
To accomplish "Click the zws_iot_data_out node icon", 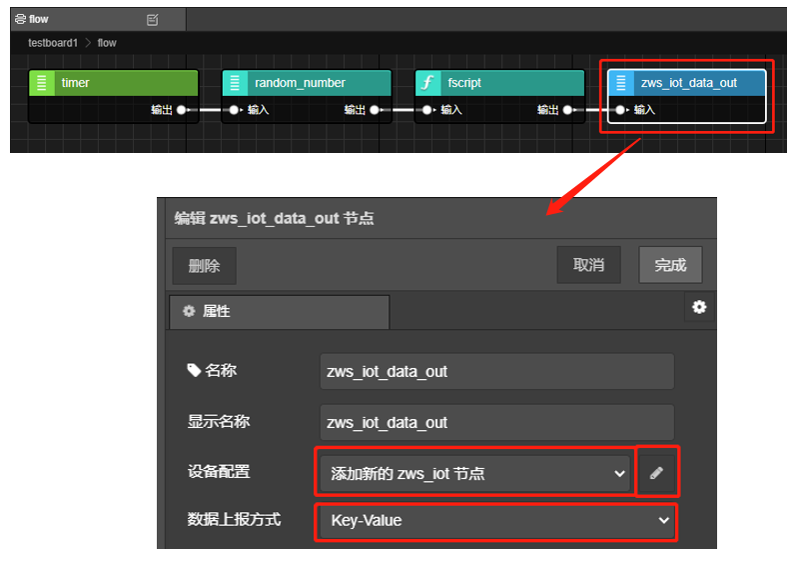I will (621, 83).
